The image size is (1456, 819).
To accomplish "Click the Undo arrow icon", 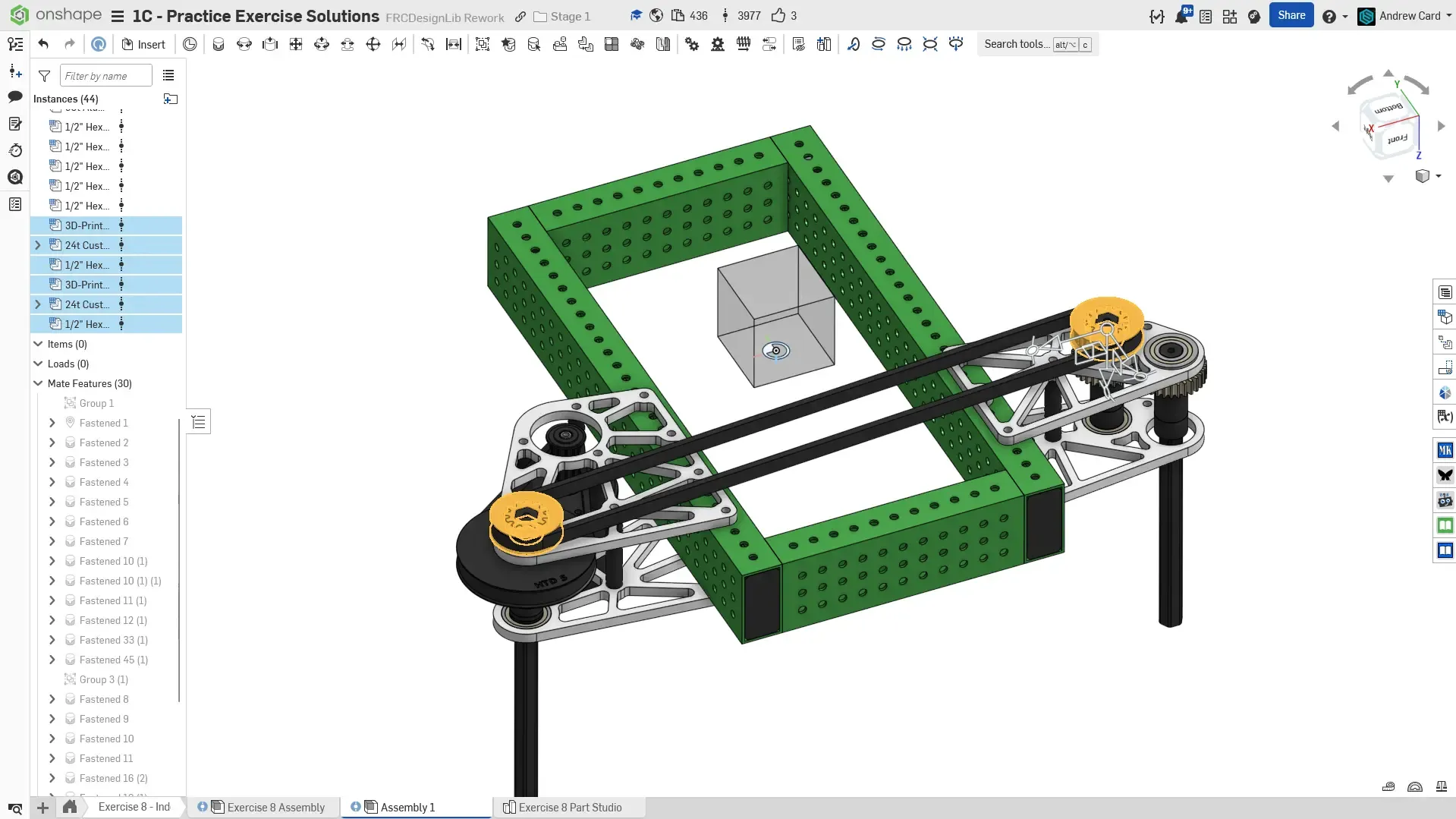I will (43, 44).
